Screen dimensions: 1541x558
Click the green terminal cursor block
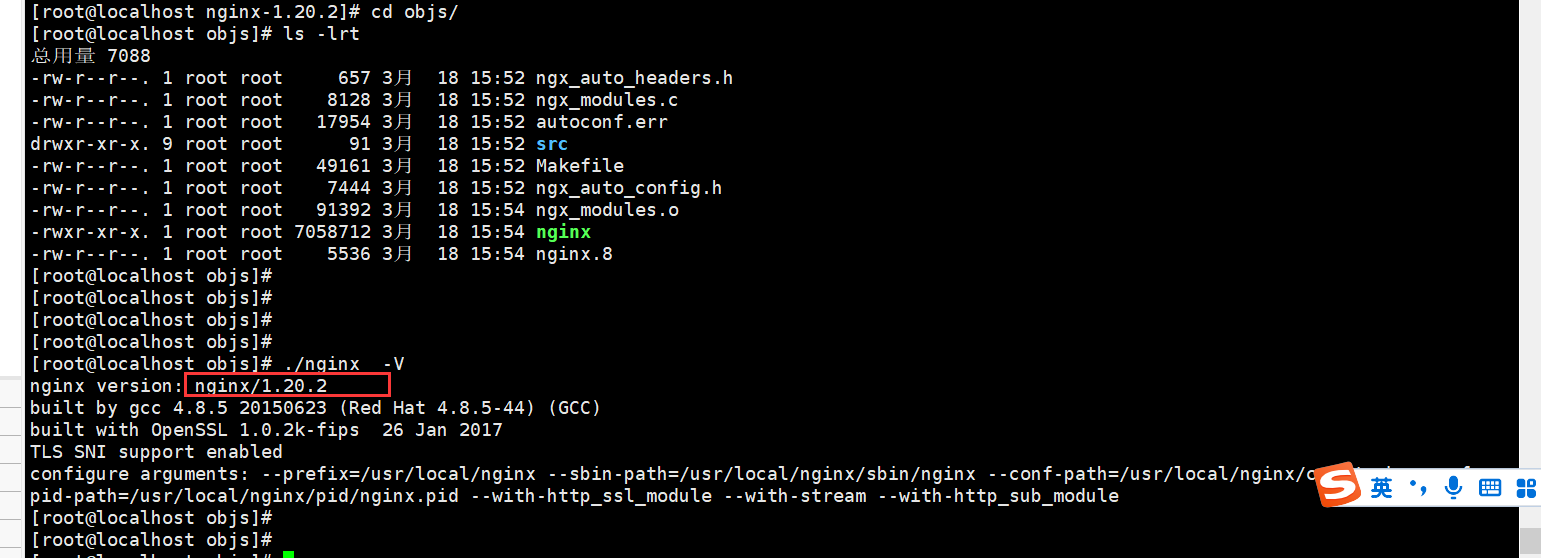point(288,554)
